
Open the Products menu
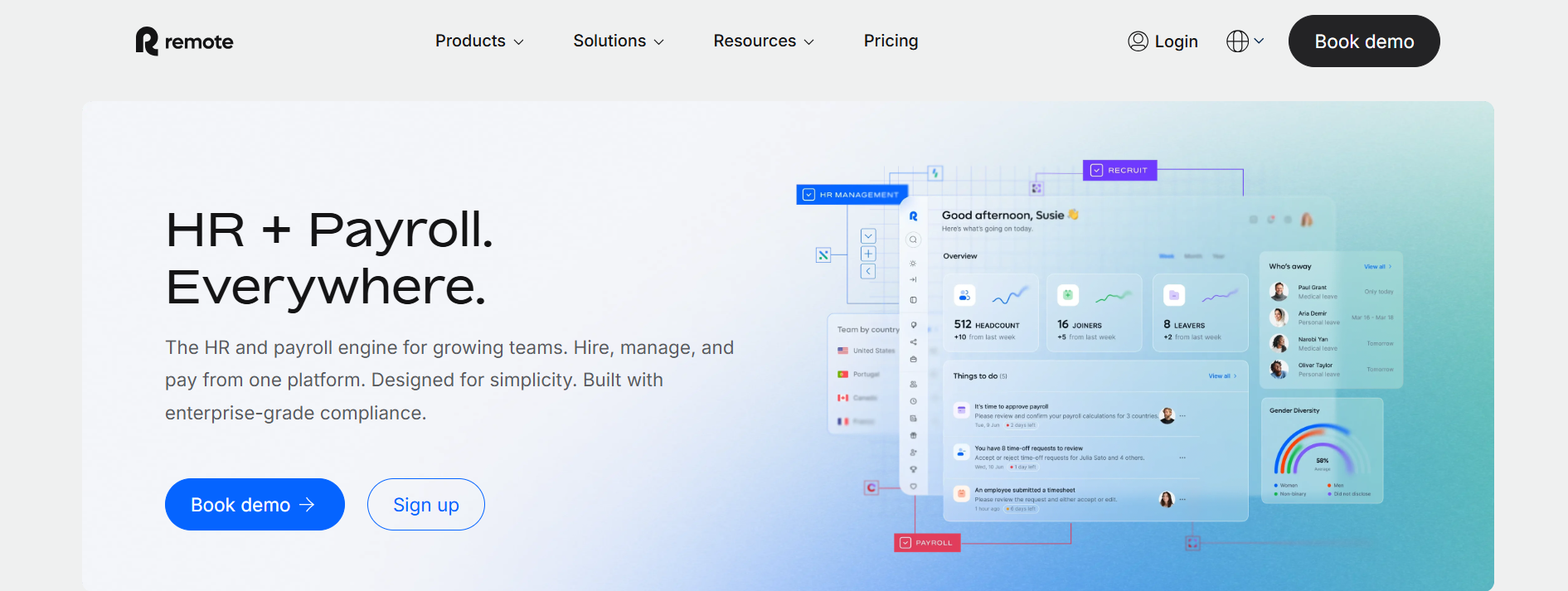(x=479, y=41)
